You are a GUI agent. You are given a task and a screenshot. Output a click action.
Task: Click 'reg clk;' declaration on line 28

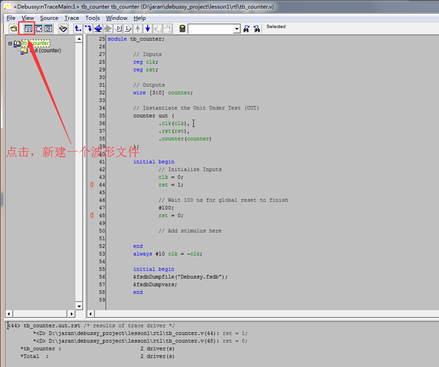(x=146, y=62)
